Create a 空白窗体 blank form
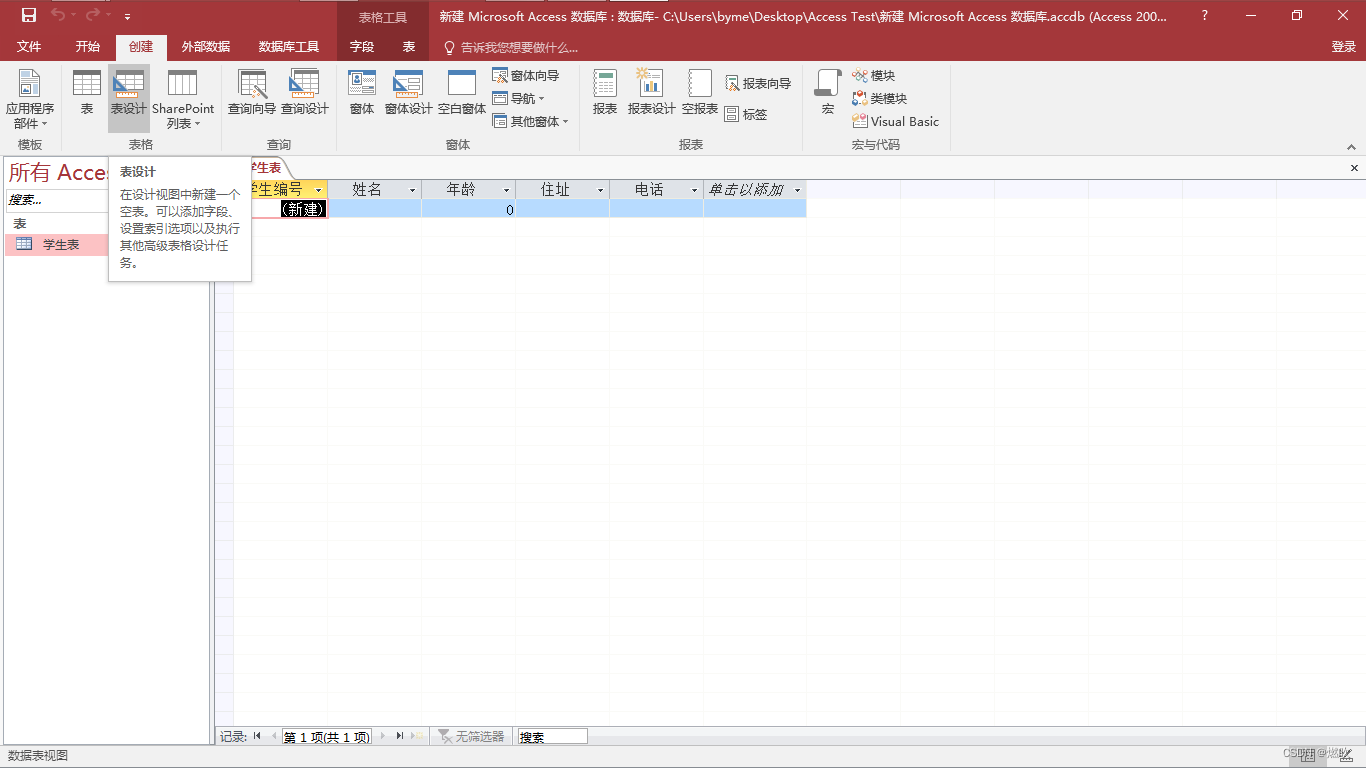 pyautogui.click(x=462, y=93)
